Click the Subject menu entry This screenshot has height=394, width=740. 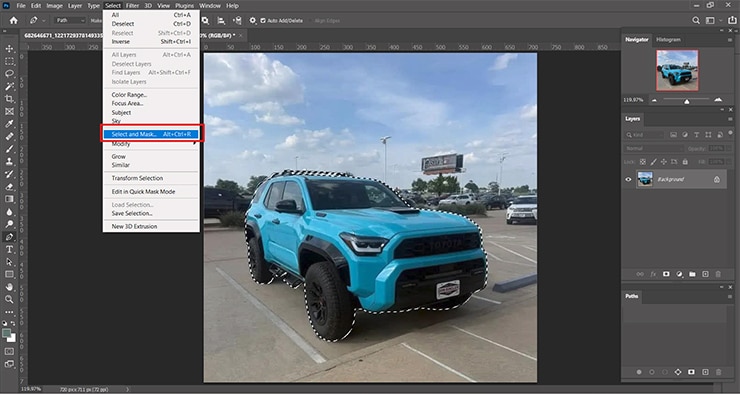pos(151,113)
